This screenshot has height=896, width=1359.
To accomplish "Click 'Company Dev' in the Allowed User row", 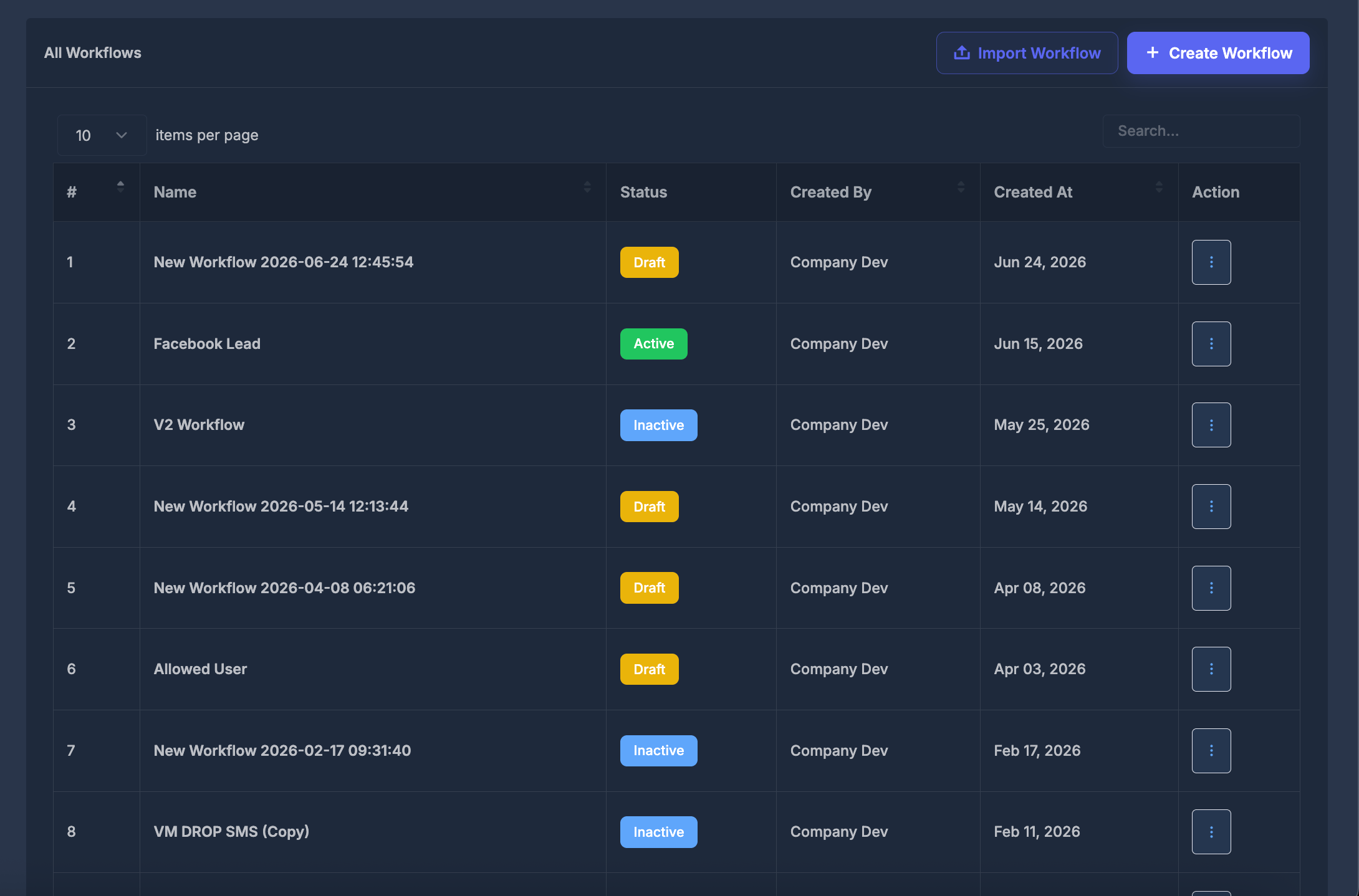I will tap(839, 669).
